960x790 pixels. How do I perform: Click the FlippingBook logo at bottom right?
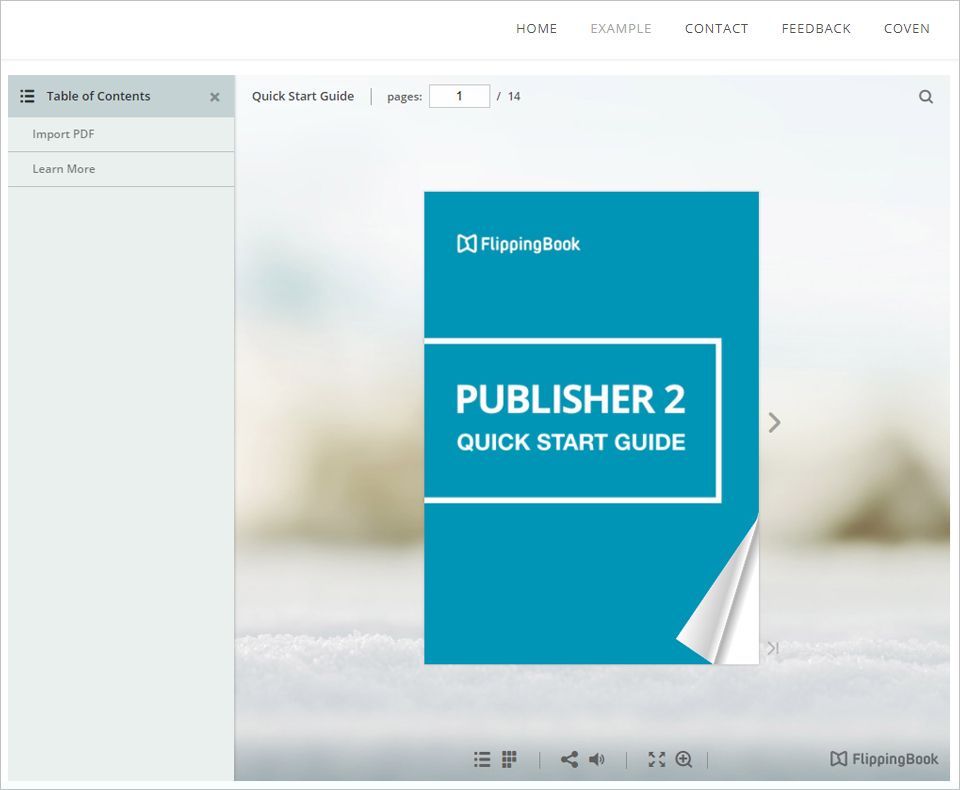point(884,759)
